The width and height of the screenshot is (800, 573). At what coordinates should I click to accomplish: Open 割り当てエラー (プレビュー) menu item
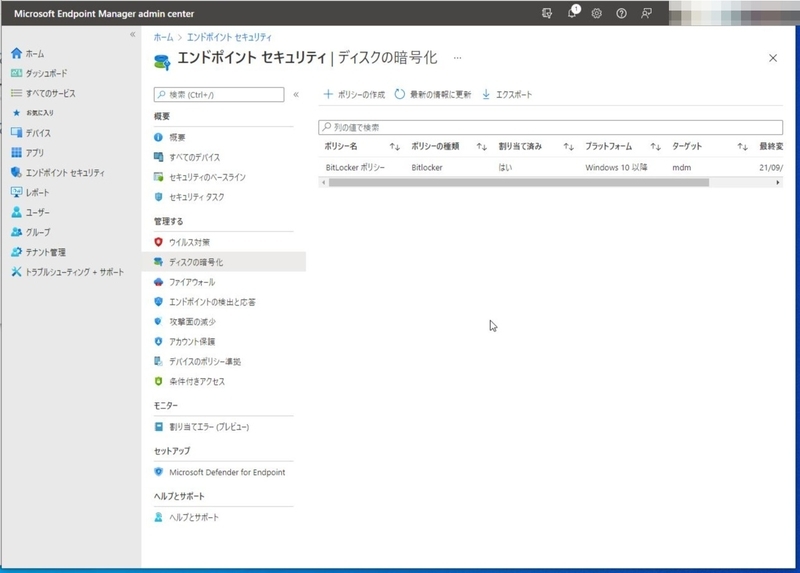[x=209, y=427]
